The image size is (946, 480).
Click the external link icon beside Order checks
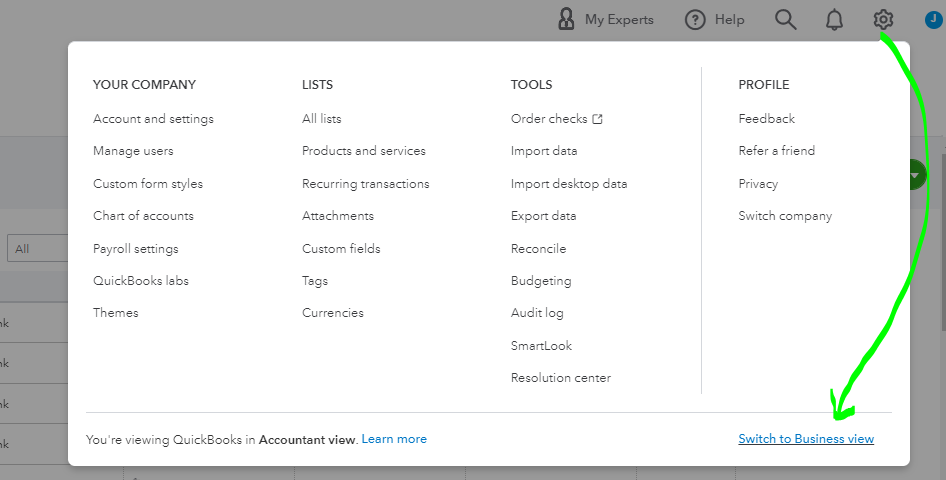(x=598, y=119)
